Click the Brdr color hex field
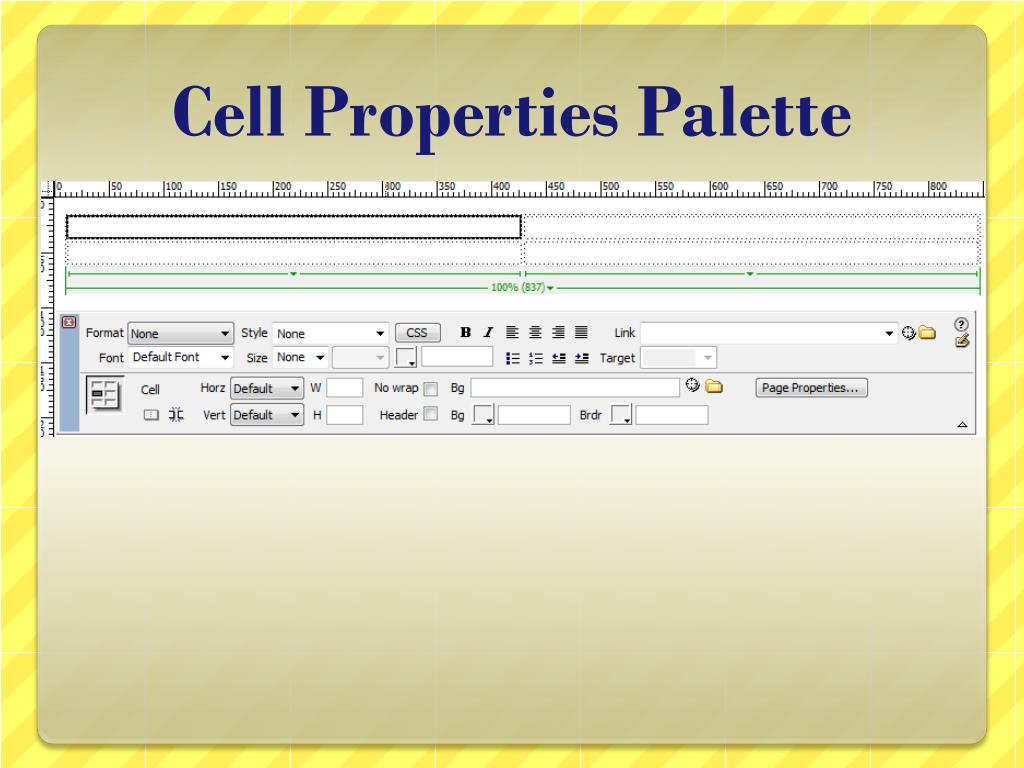The height and width of the screenshot is (768, 1024). pyautogui.click(x=672, y=415)
